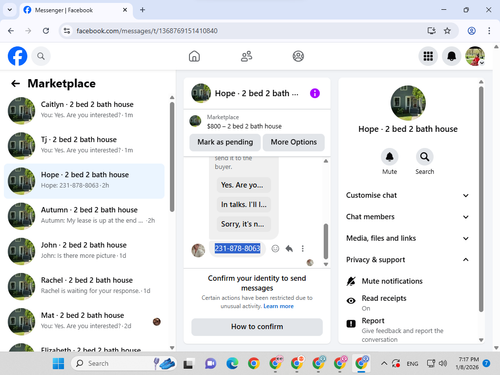Select Hope - 2 bed 2 bath conversation
500x375 pixels.
(84, 181)
